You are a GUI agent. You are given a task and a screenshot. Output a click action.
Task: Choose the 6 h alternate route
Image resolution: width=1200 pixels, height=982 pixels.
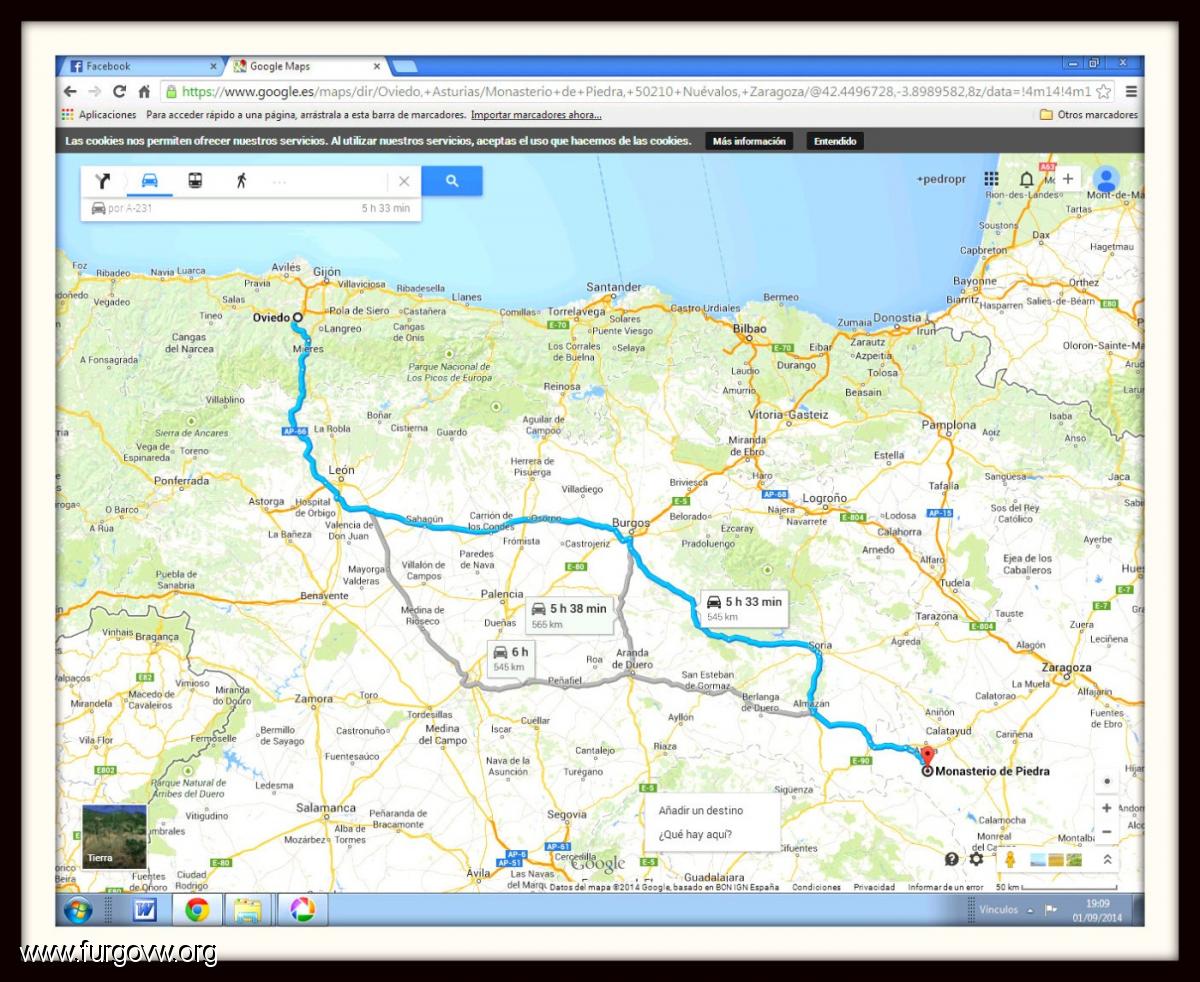[x=510, y=658]
